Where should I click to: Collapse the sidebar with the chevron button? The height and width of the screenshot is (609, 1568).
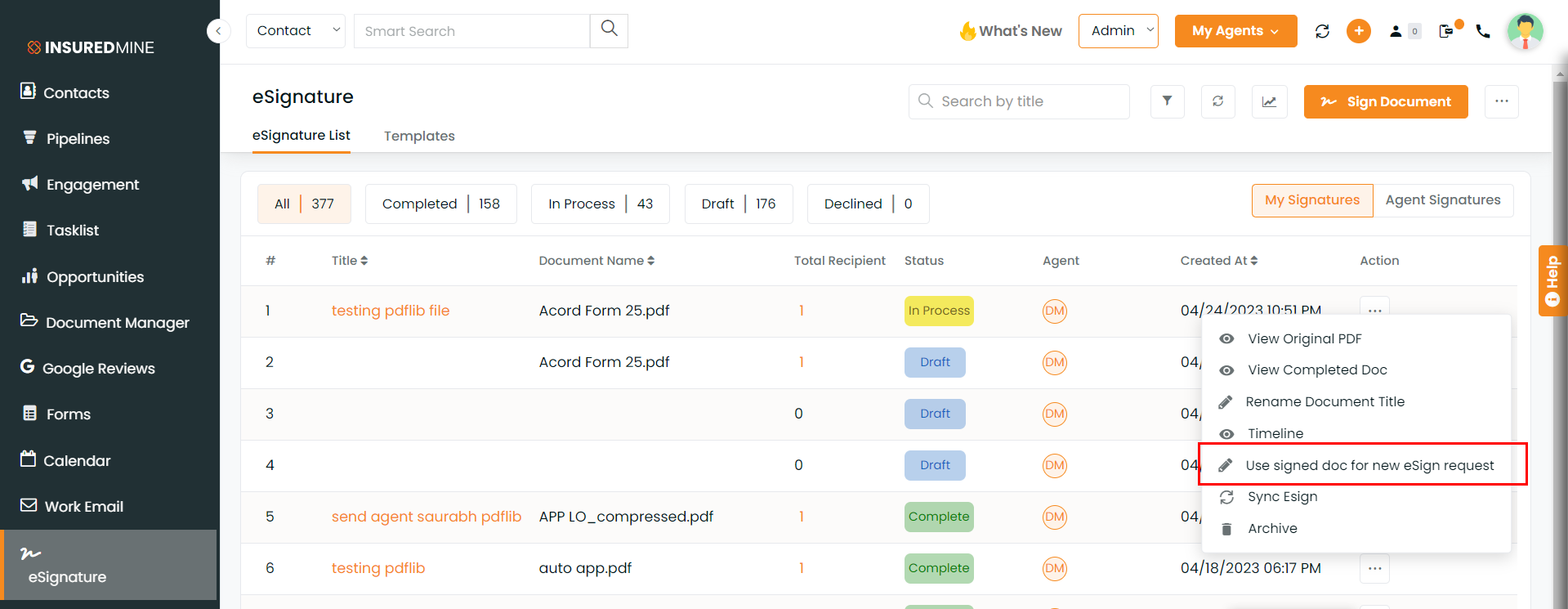pos(218,31)
